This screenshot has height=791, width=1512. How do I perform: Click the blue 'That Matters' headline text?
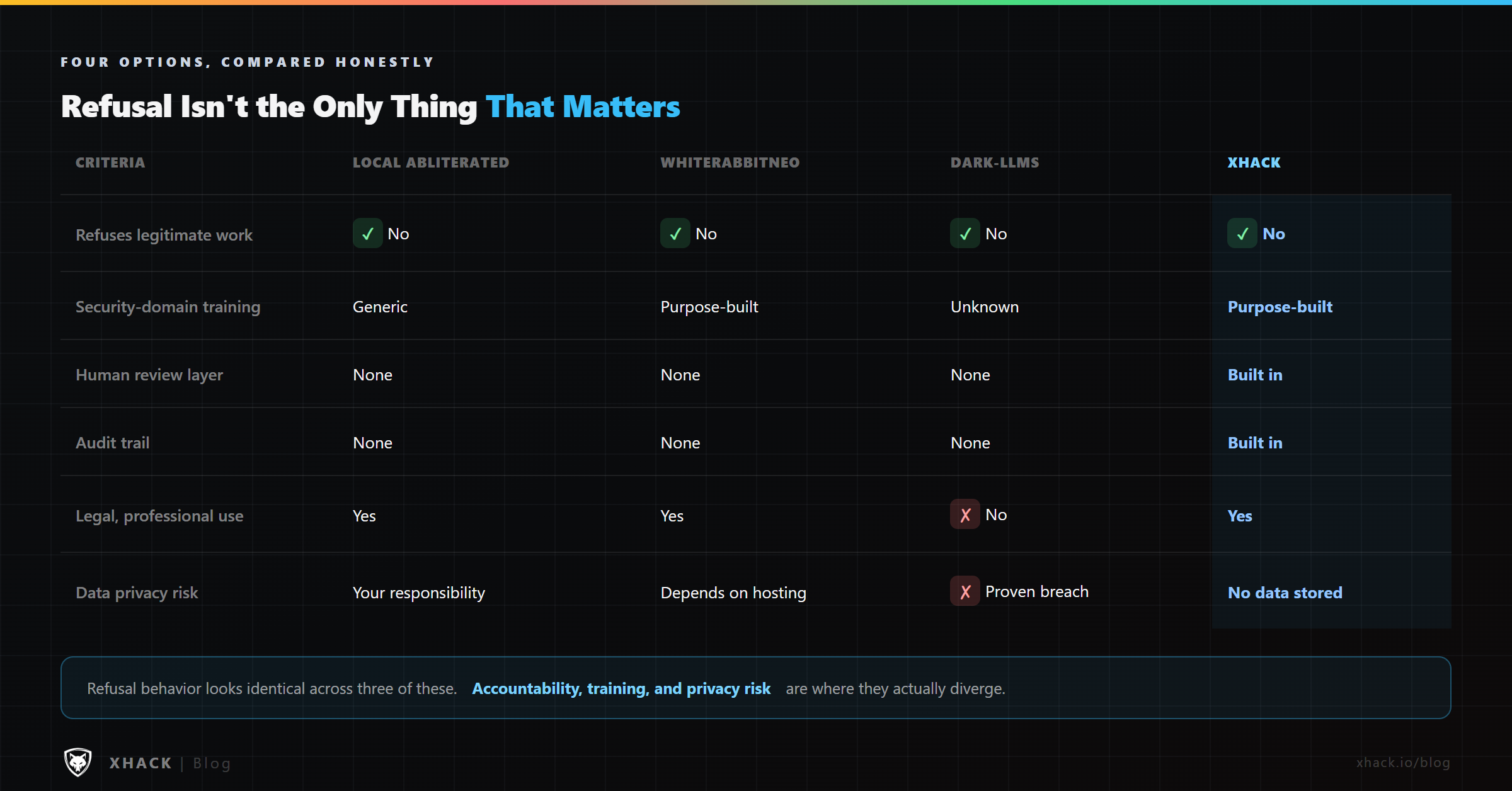point(583,106)
